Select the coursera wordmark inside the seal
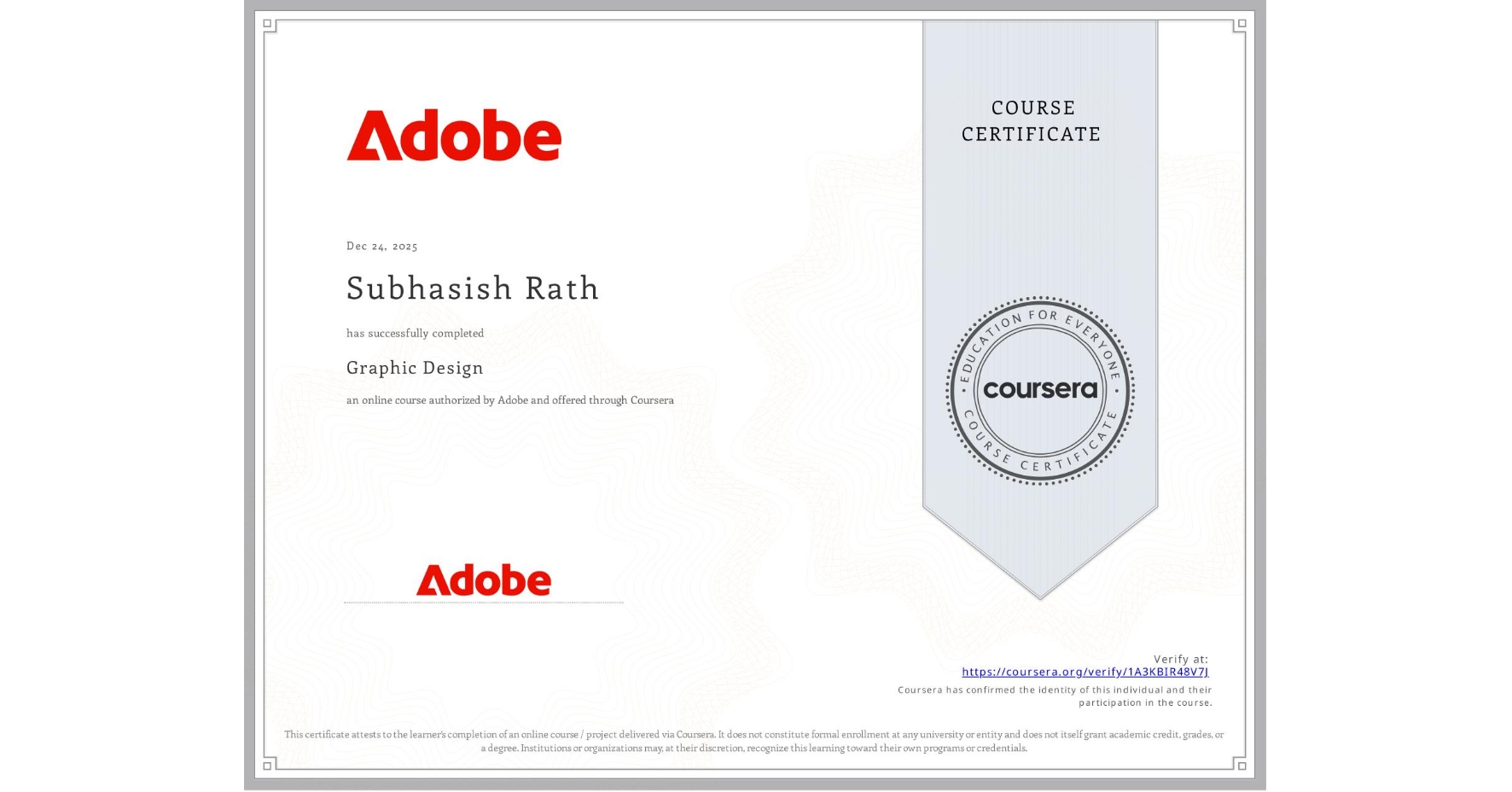This screenshot has height=792, width=1512. coord(1039,391)
